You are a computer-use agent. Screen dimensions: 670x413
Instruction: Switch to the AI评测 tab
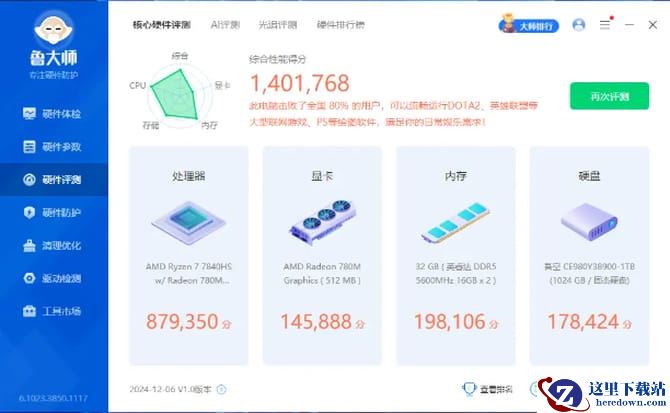[225, 25]
